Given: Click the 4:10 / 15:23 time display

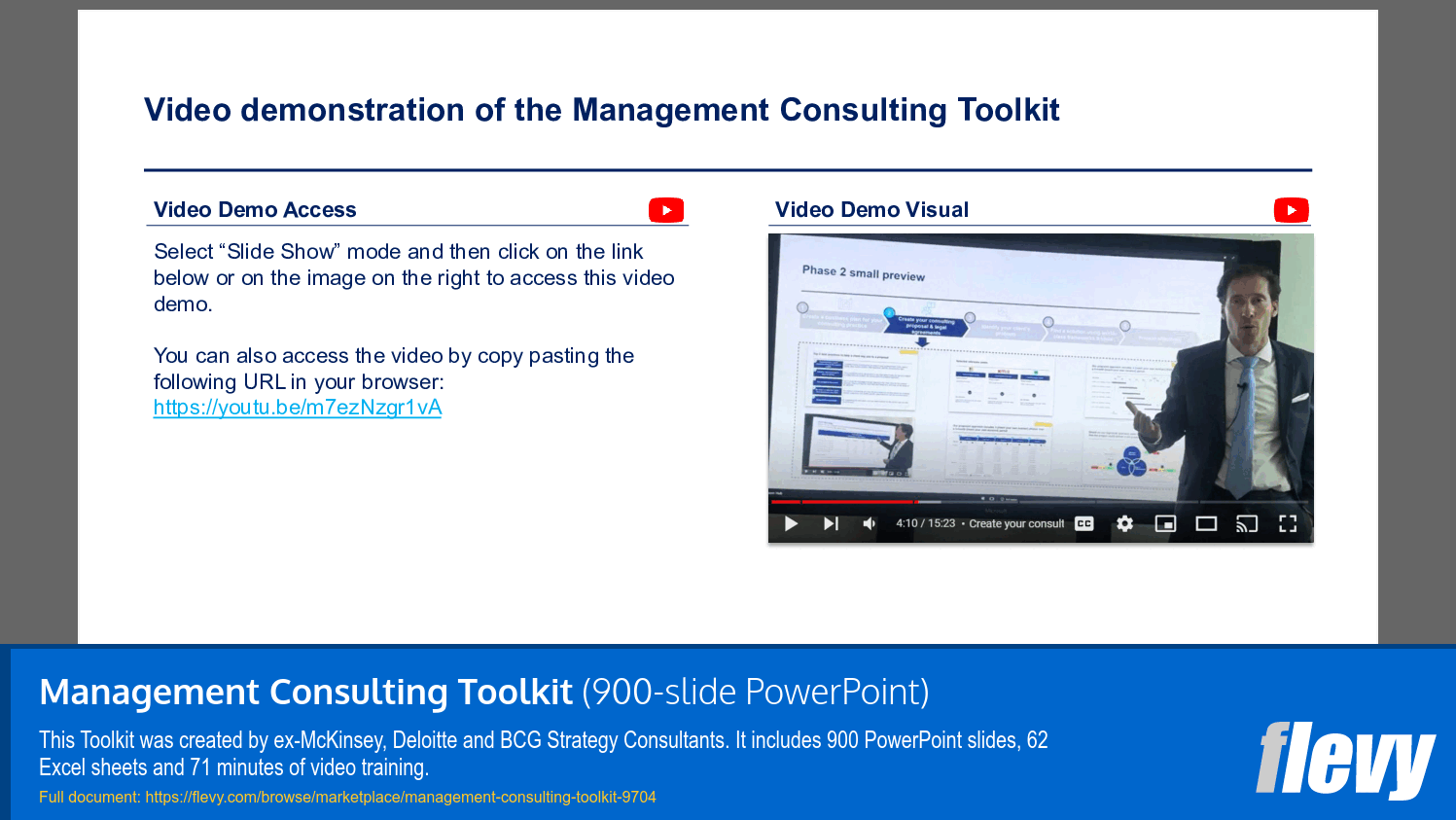Looking at the screenshot, I should 925,523.
